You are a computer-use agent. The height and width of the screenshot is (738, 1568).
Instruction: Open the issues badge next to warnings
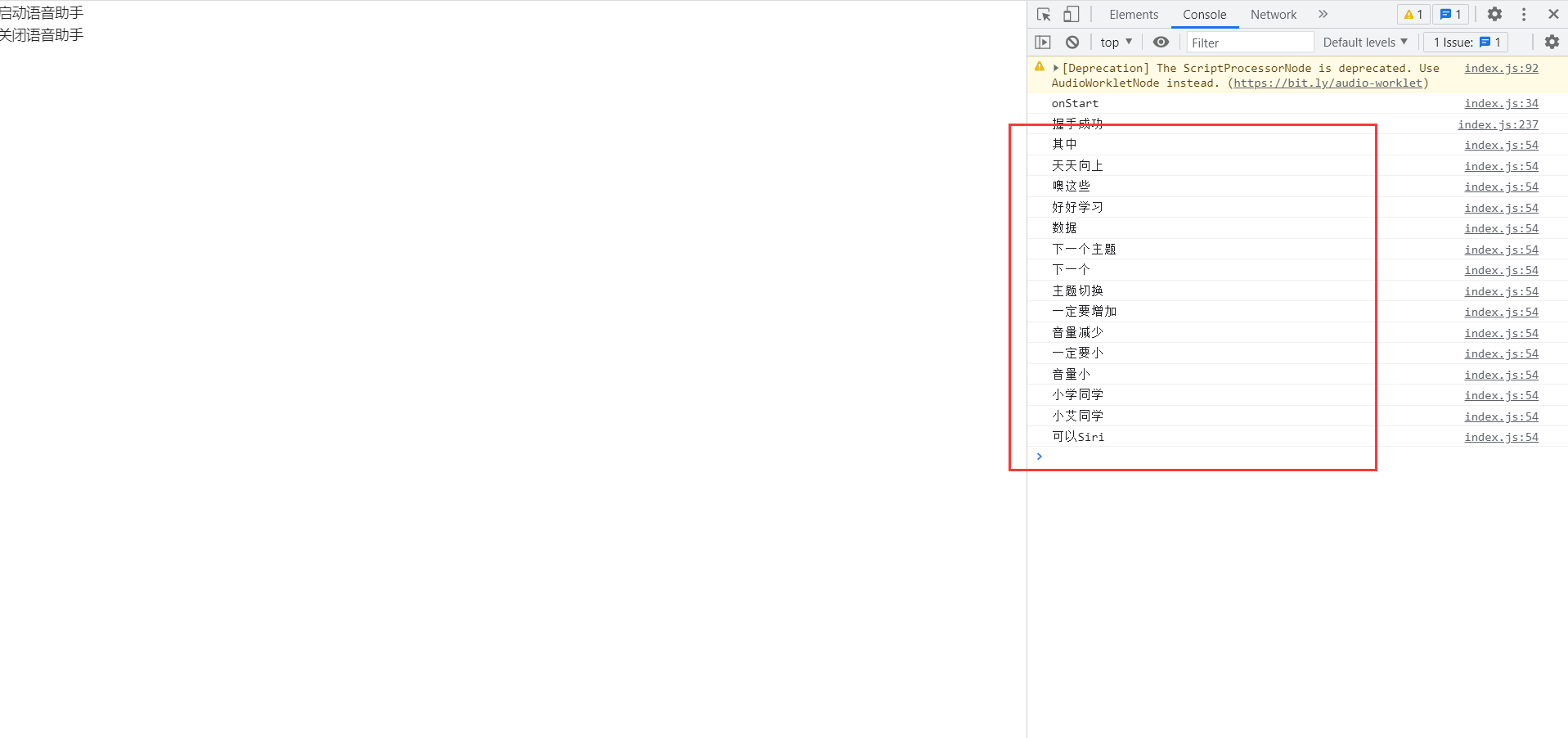(x=1449, y=14)
